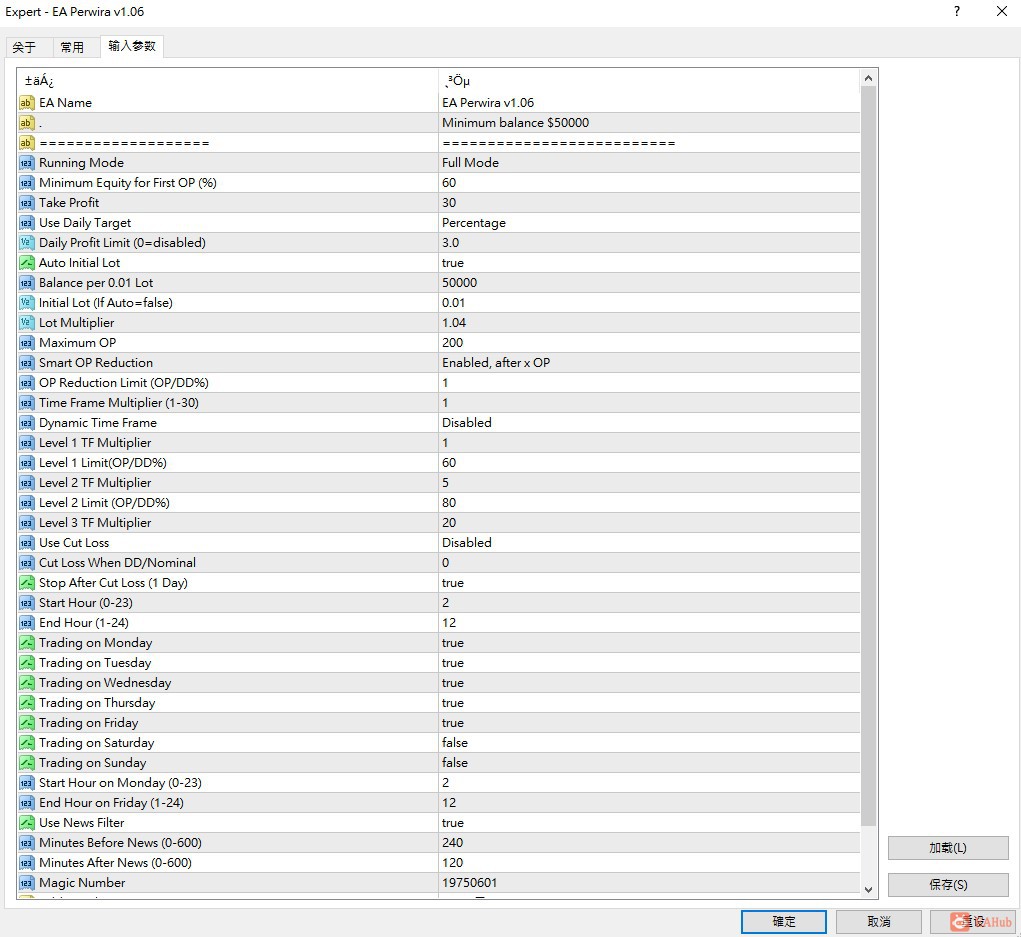Click the double-type icon beside Daily Profit Limit
The height and width of the screenshot is (937, 1021).
(26, 243)
